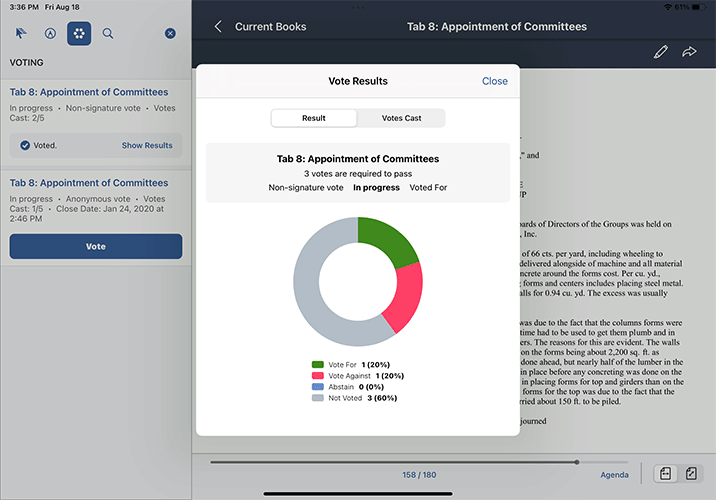716x500 pixels.
Task: Click the page progress slider handle
Action: tap(576, 462)
